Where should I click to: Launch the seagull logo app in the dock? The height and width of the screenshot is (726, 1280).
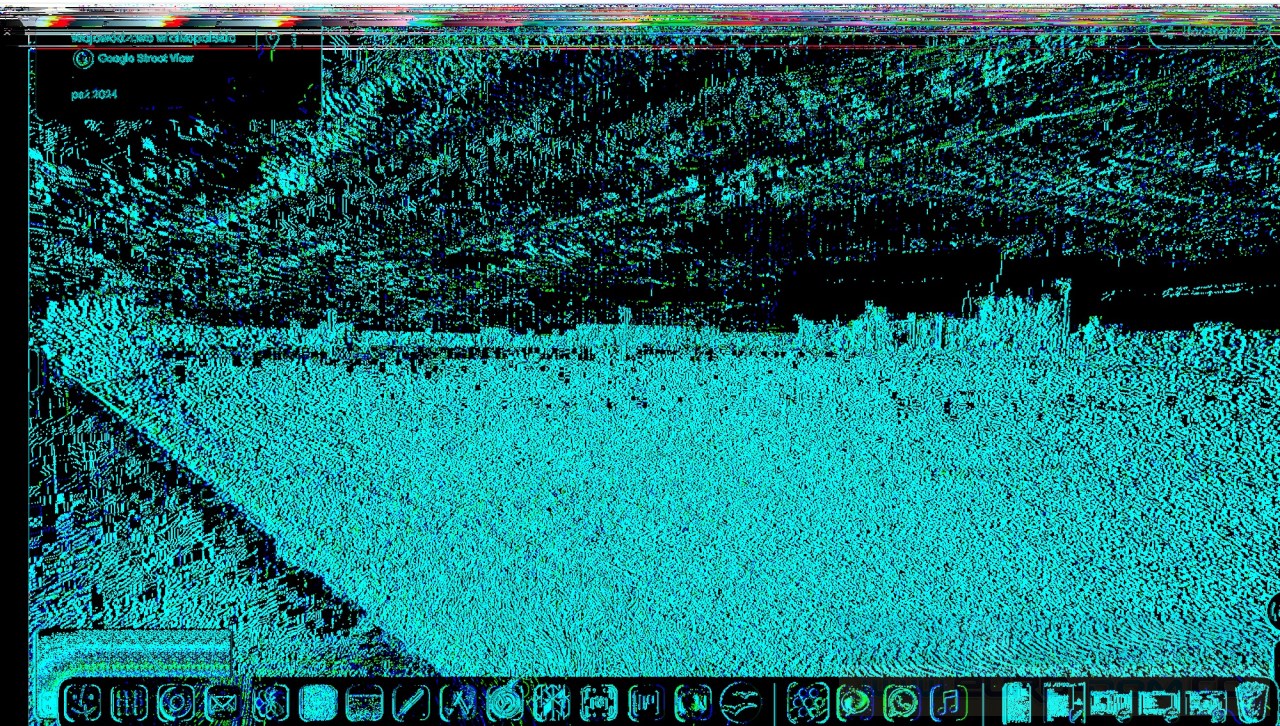click(741, 703)
